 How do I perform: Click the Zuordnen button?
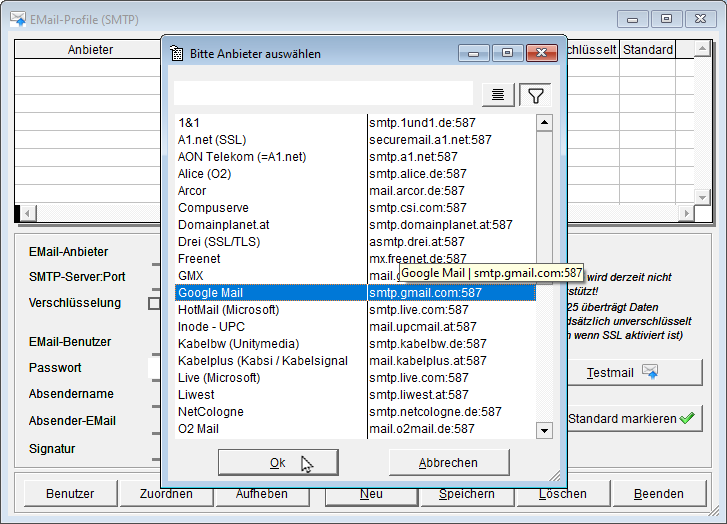(x=166, y=493)
